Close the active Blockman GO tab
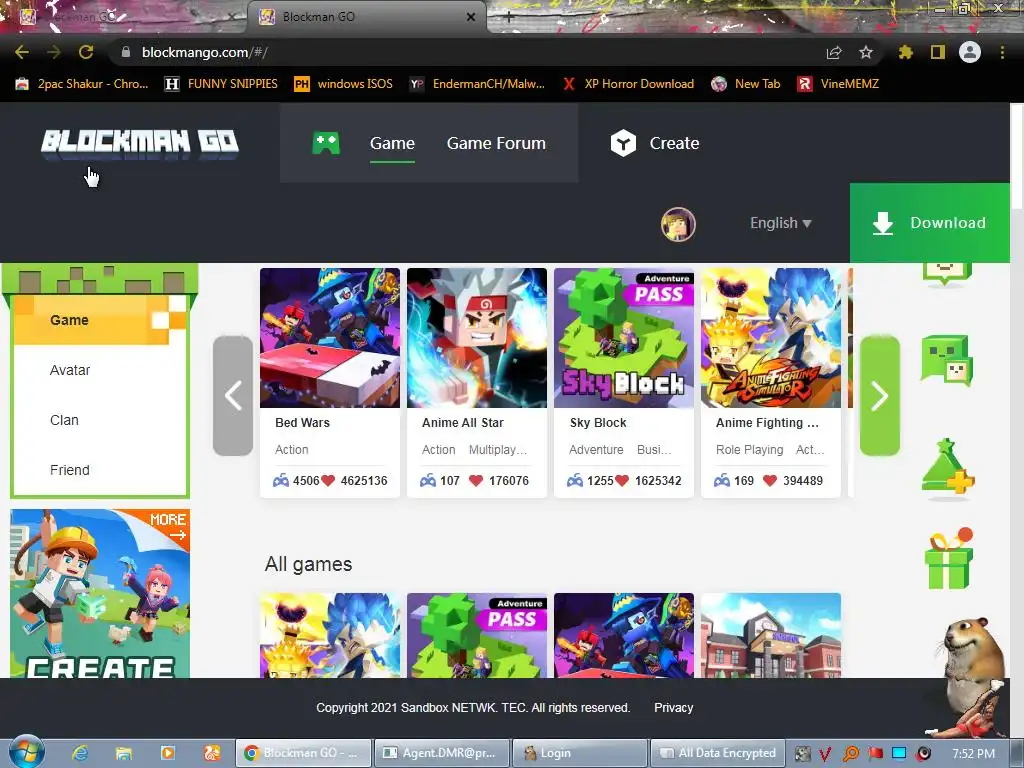The height and width of the screenshot is (768, 1024). (470, 17)
